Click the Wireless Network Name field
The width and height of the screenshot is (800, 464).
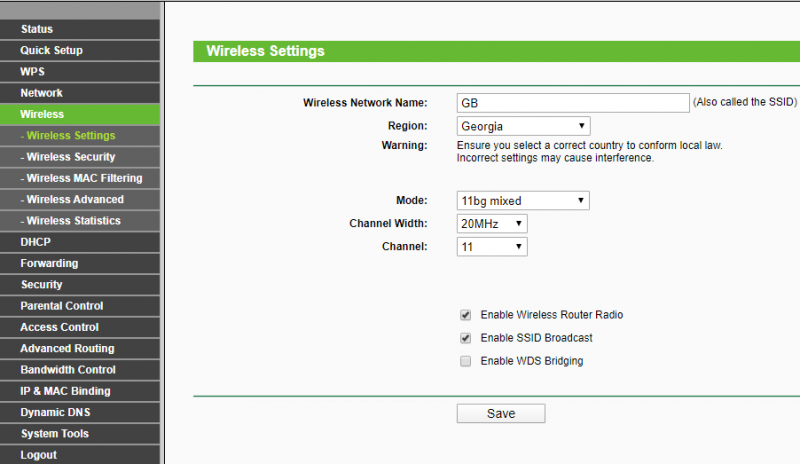click(x=572, y=103)
